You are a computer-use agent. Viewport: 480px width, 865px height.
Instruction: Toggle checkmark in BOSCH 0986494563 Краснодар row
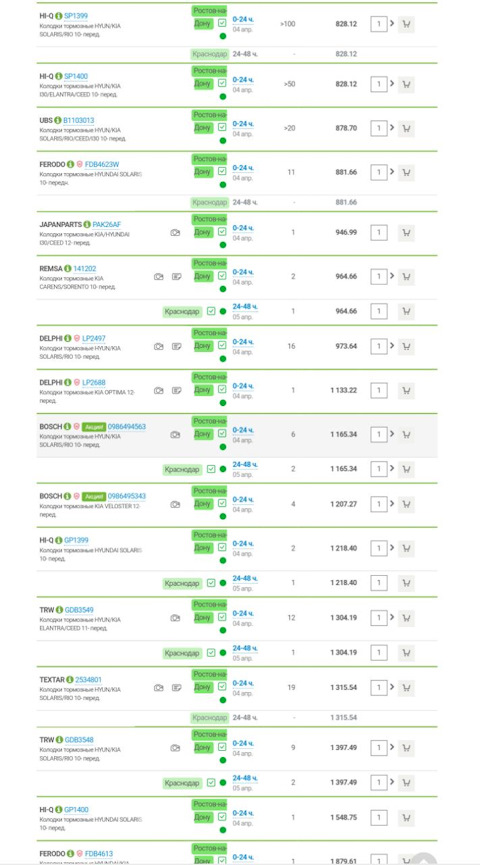(211, 469)
